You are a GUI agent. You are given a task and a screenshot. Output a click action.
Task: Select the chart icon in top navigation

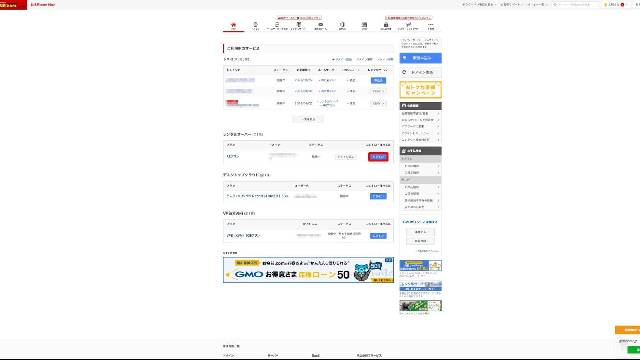(408, 26)
